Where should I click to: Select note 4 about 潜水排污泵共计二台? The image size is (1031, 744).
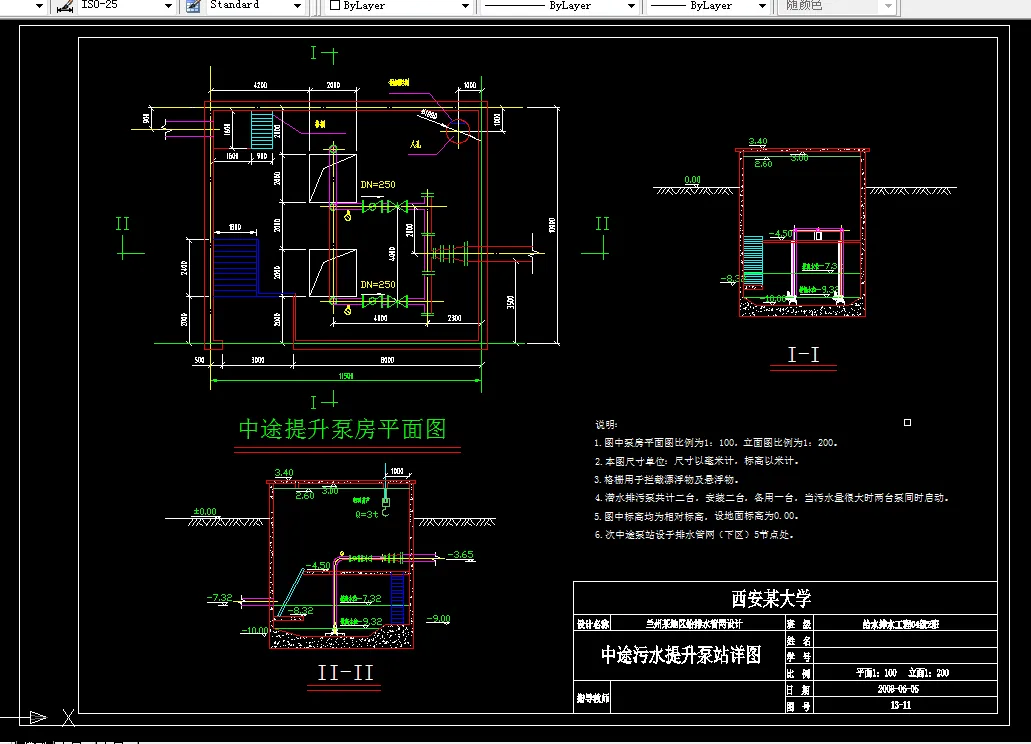[772, 498]
